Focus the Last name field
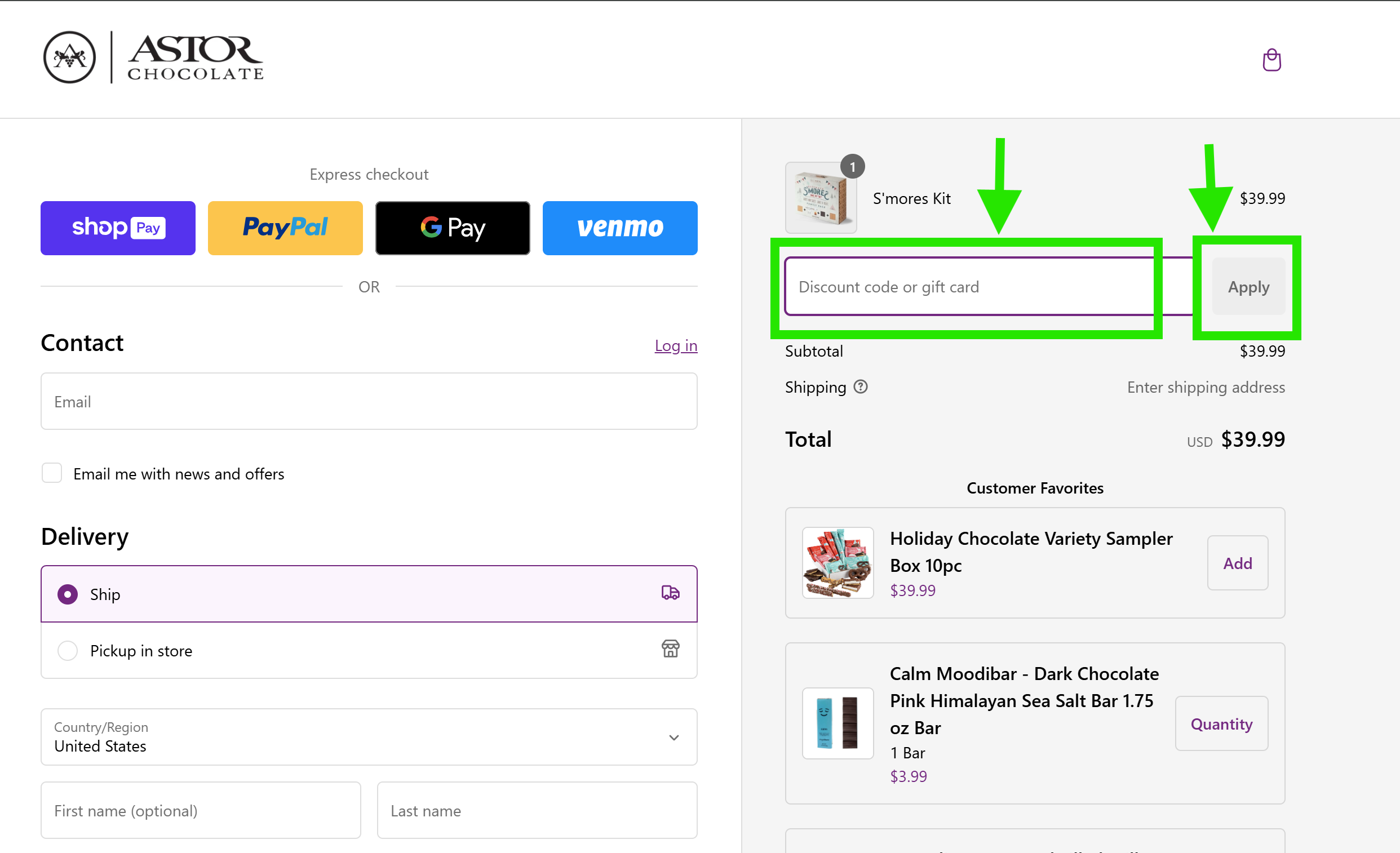The width and height of the screenshot is (1400, 853). pos(538,810)
